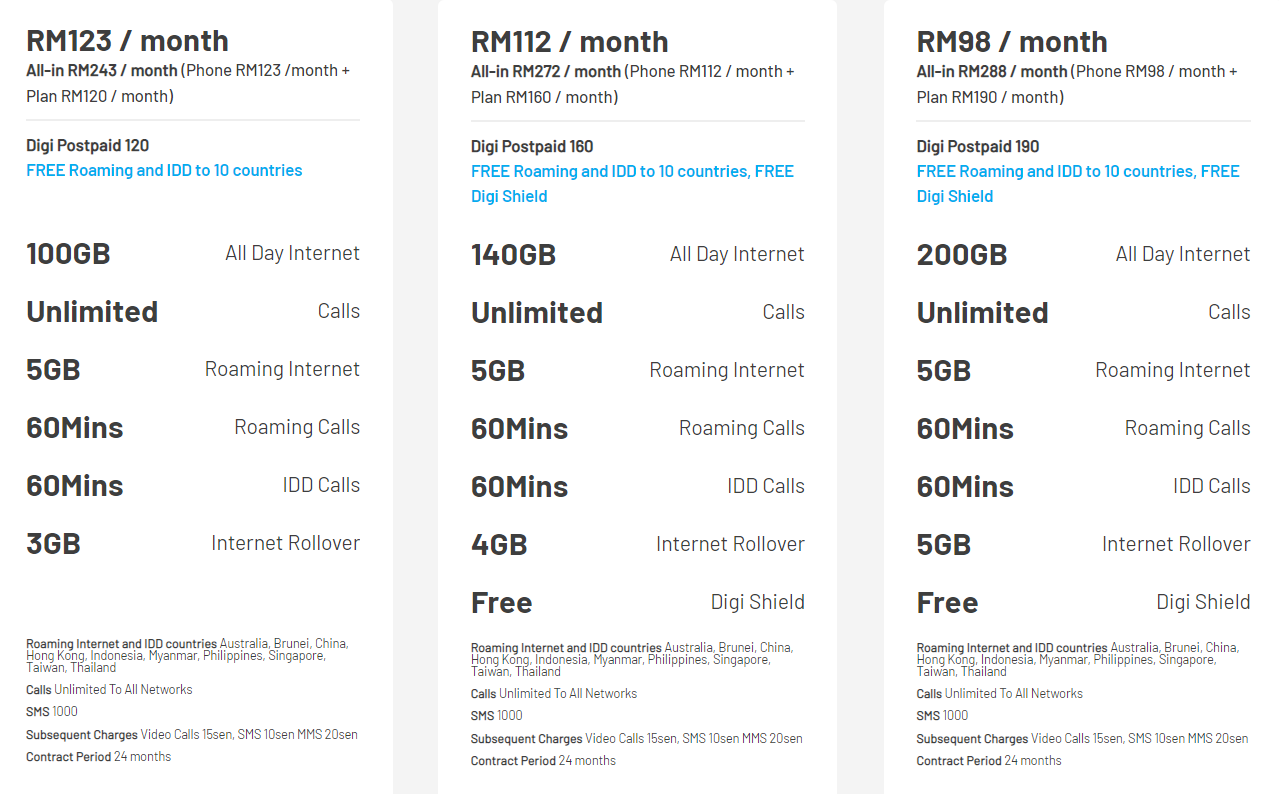Select the RM98 / month price heading

(x=1012, y=42)
